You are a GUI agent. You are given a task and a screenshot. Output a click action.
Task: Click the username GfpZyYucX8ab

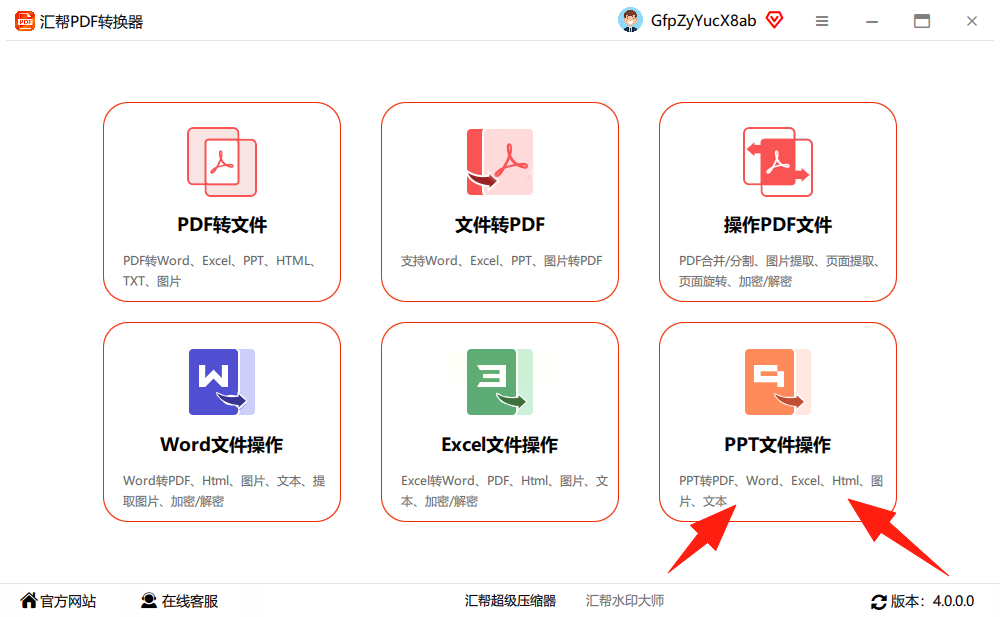pos(703,21)
